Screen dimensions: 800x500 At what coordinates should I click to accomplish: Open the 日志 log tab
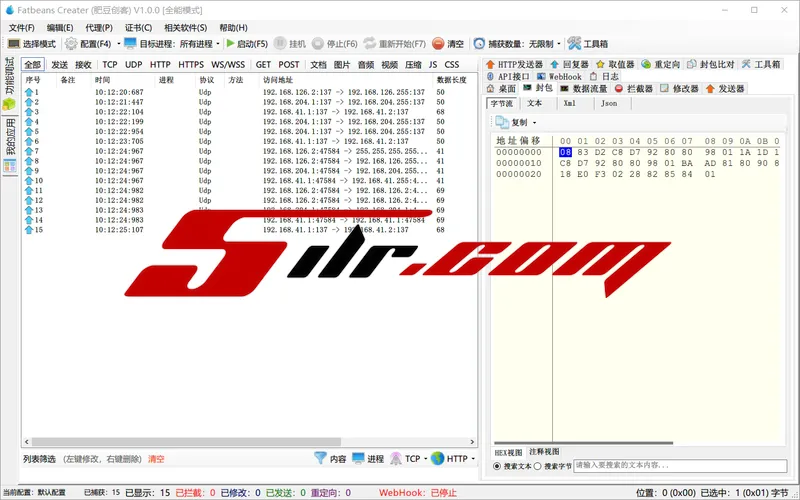click(604, 77)
